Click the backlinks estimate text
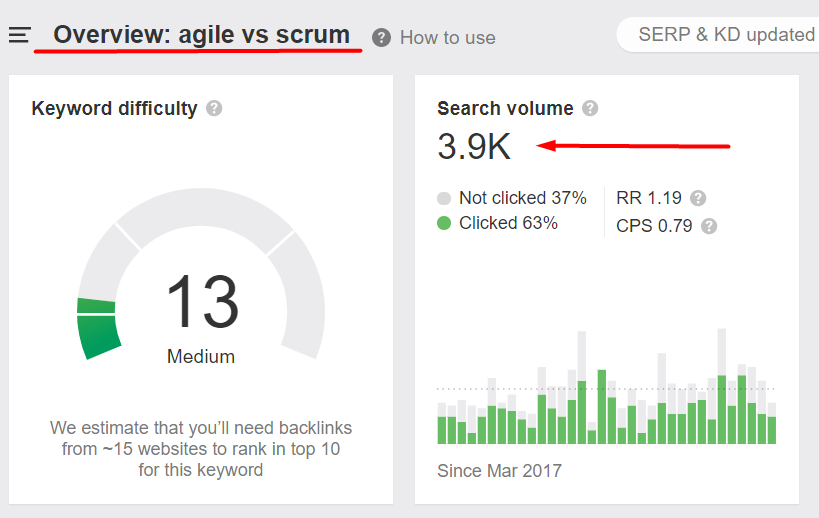Screen dimensions: 819x518 pos(201,448)
